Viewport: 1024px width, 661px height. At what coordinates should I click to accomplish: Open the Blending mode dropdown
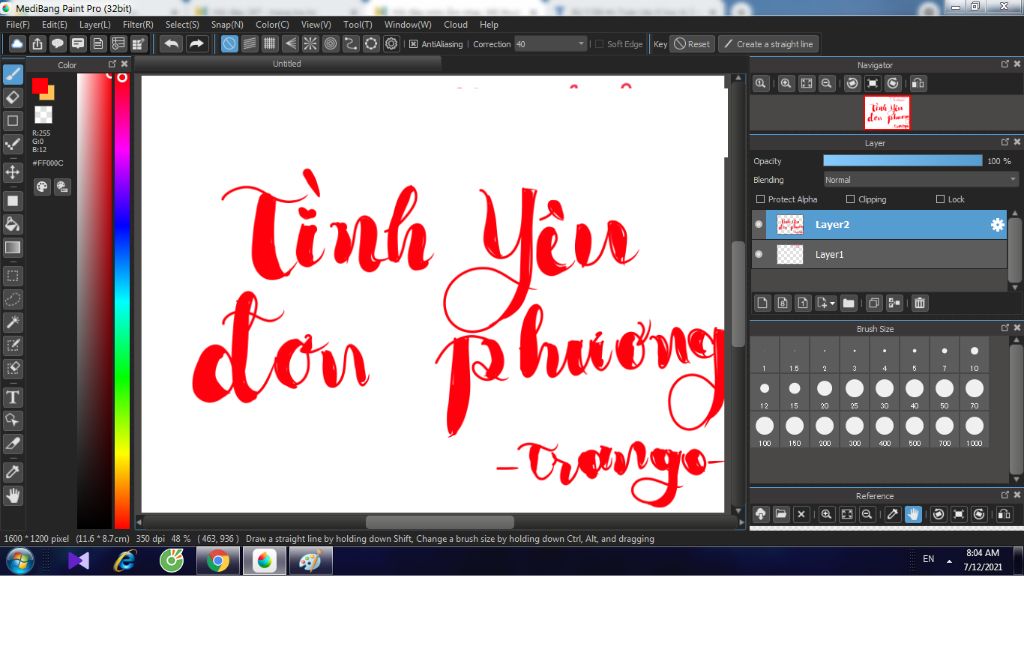coord(921,180)
